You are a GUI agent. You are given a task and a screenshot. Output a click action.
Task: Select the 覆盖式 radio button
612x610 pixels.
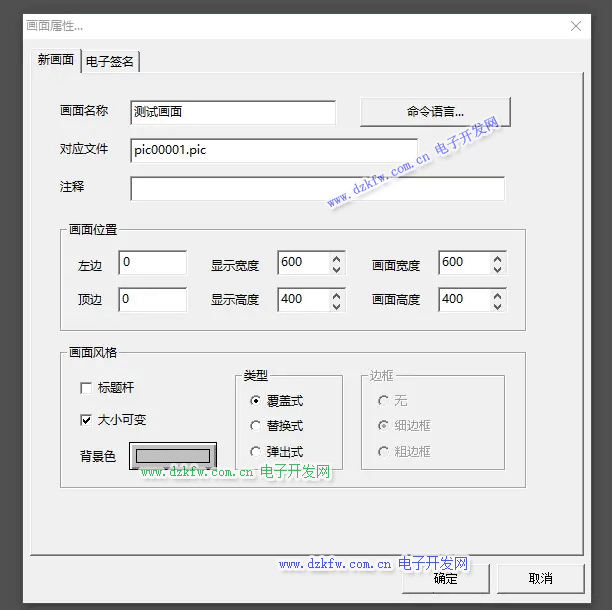pos(256,401)
